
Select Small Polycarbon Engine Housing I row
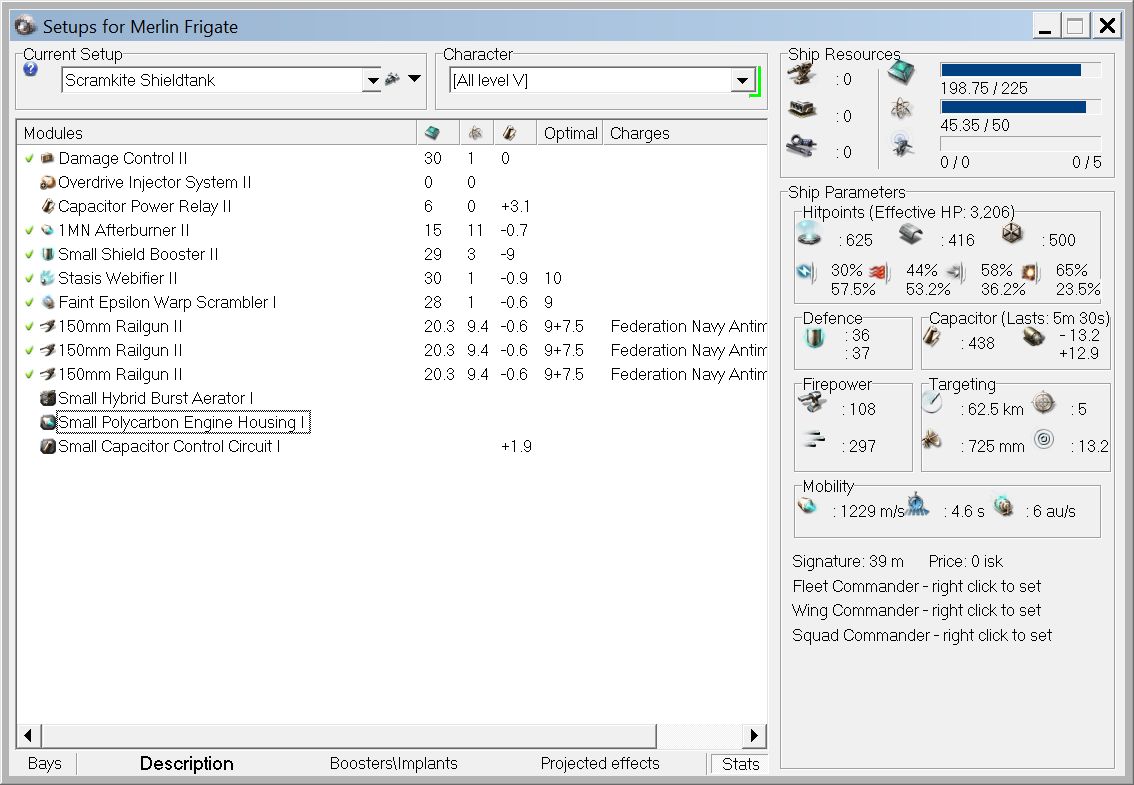pos(392,422)
